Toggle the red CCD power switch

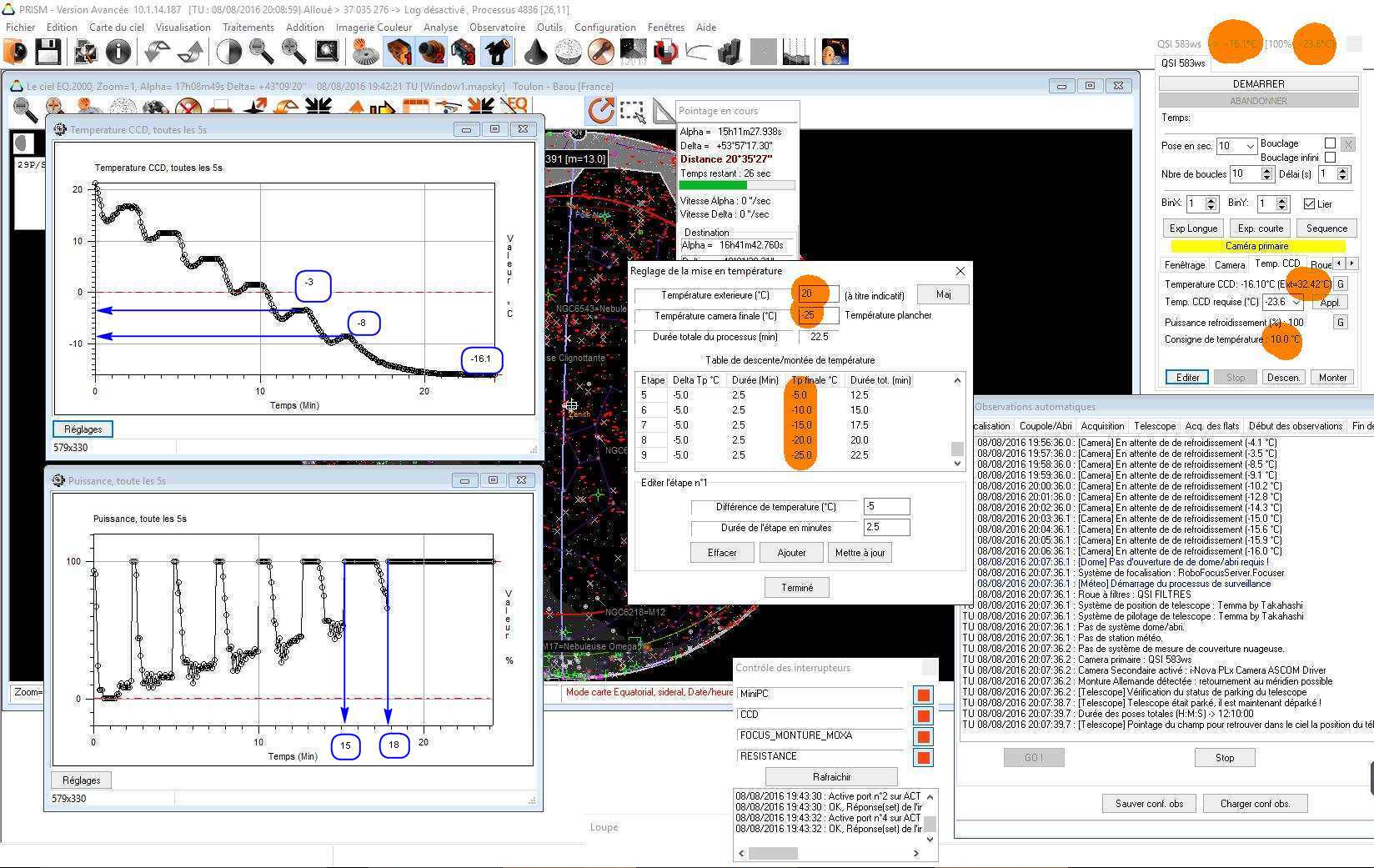pos(923,715)
